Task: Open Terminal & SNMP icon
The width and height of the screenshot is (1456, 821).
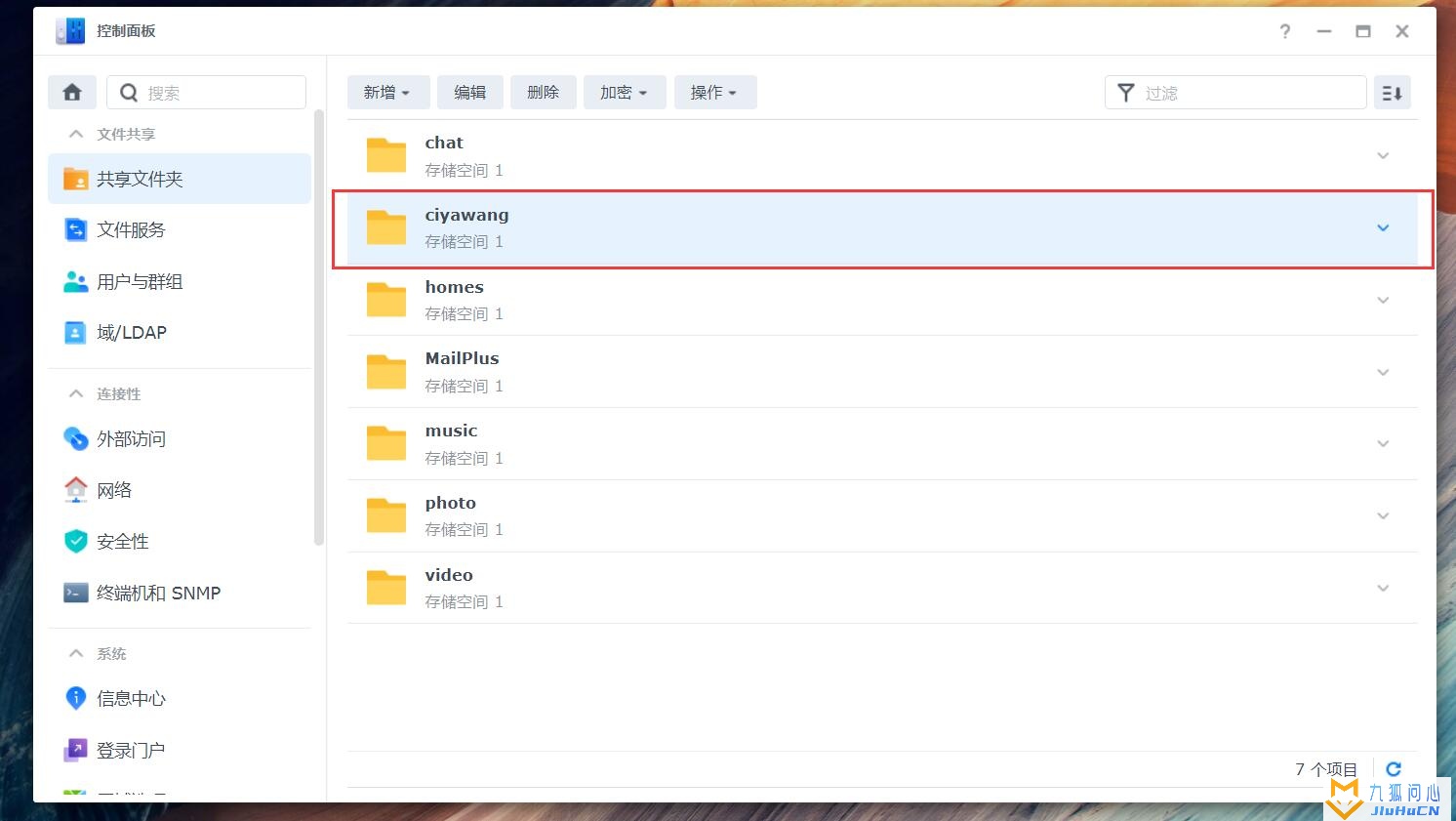Action: [75, 593]
